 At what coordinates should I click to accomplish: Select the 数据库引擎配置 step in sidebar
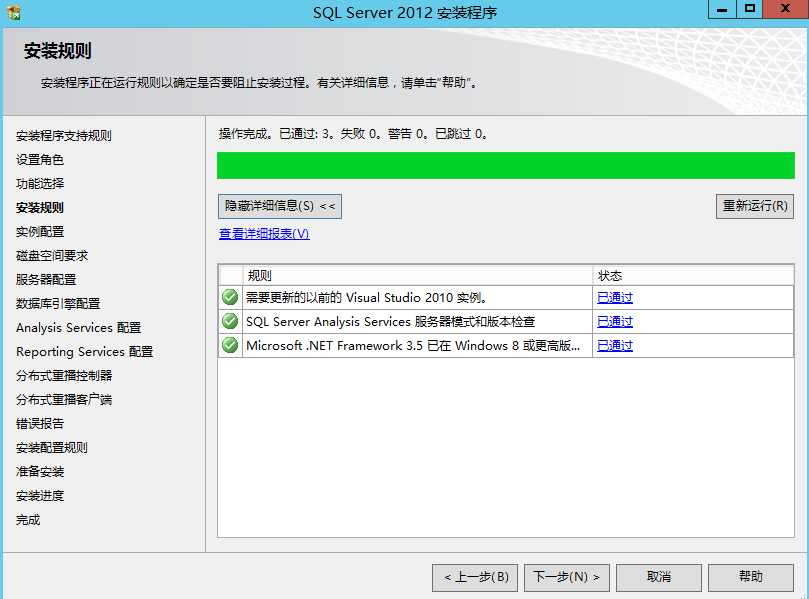(58, 304)
